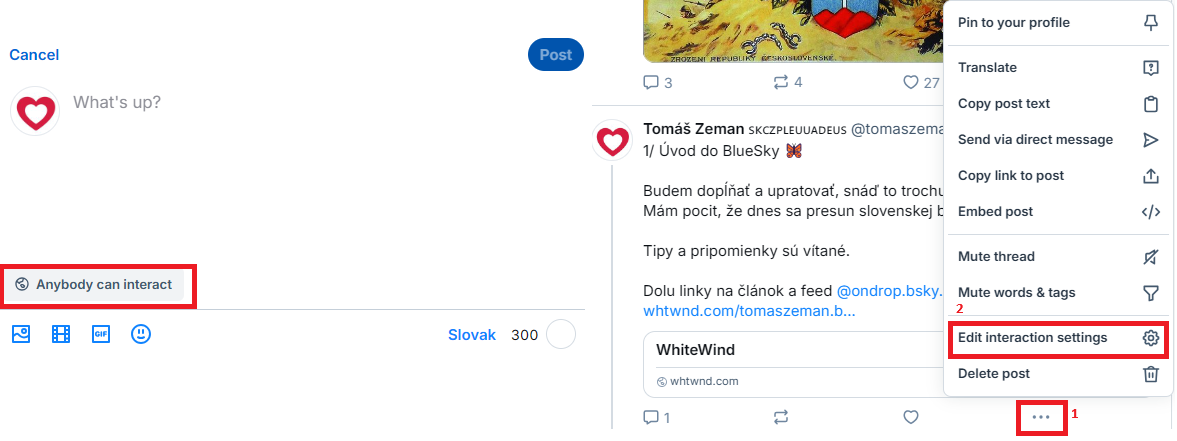Image resolution: width=1177 pixels, height=441 pixels.
Task: Open the GIF picker icon
Action: tap(101, 335)
